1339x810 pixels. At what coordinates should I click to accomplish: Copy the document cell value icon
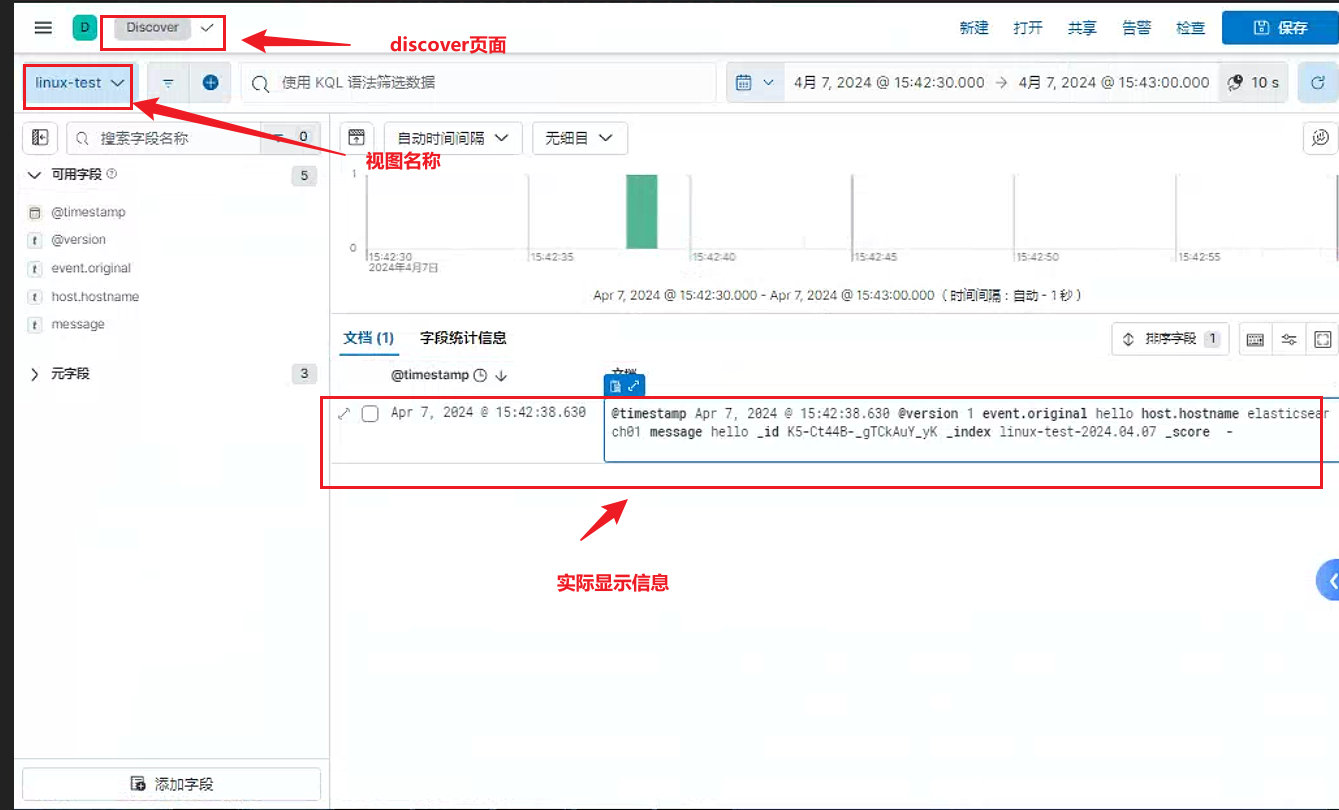tap(616, 385)
